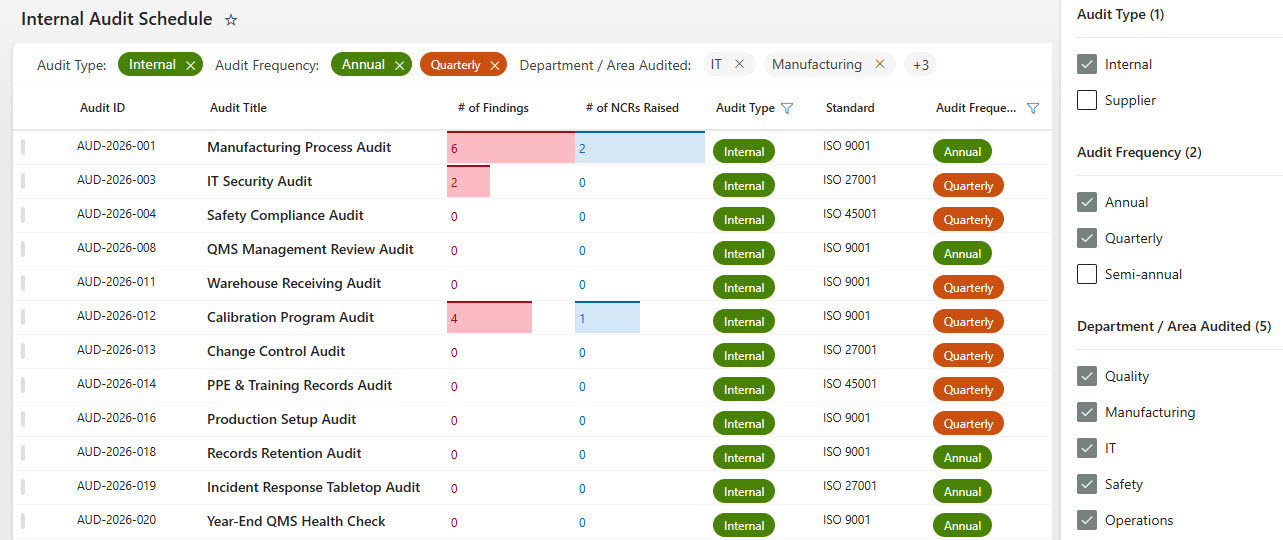
Task: Sort by the Audit ID column header
Action: (102, 108)
